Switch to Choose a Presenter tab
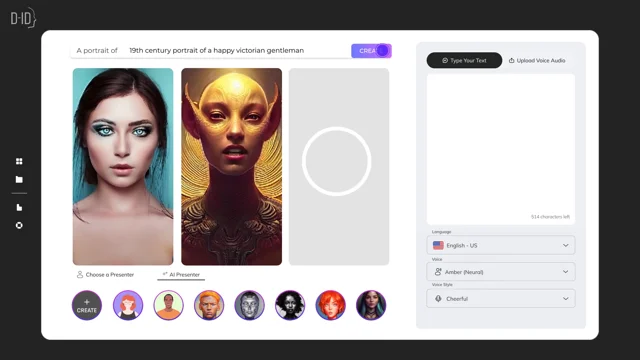Viewport: 640px width, 360px height. (x=105, y=275)
